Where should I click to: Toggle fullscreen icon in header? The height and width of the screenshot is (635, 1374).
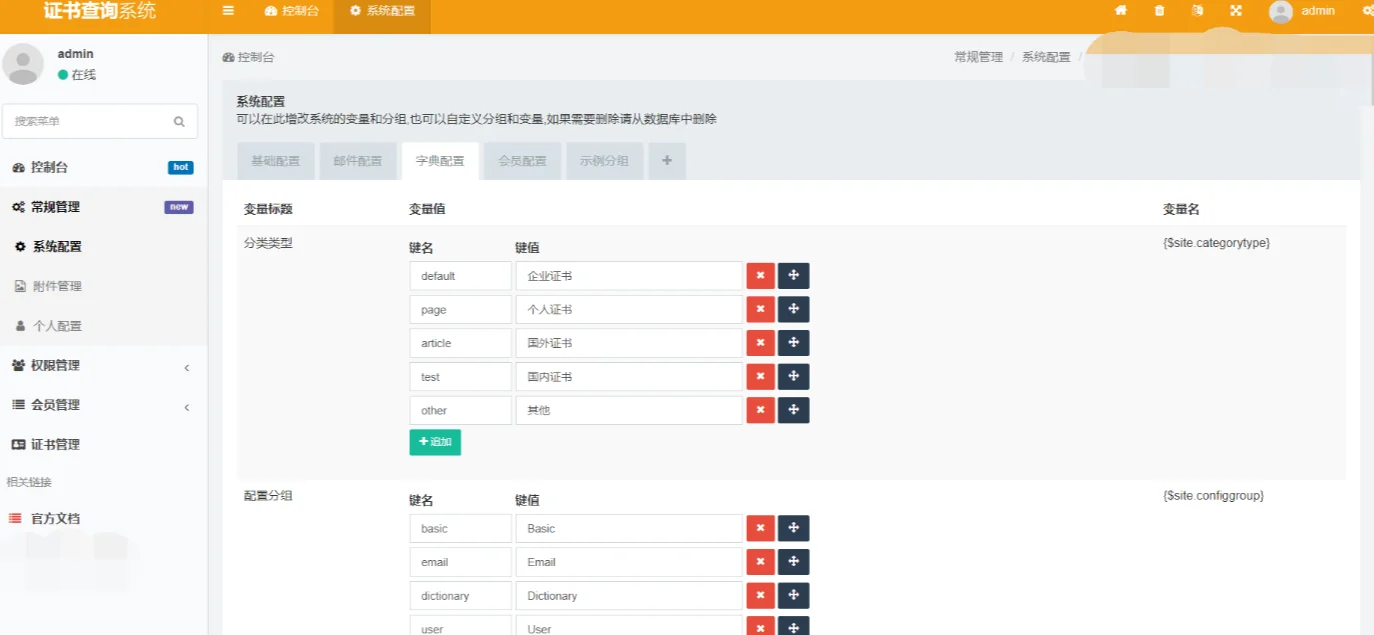point(1236,10)
